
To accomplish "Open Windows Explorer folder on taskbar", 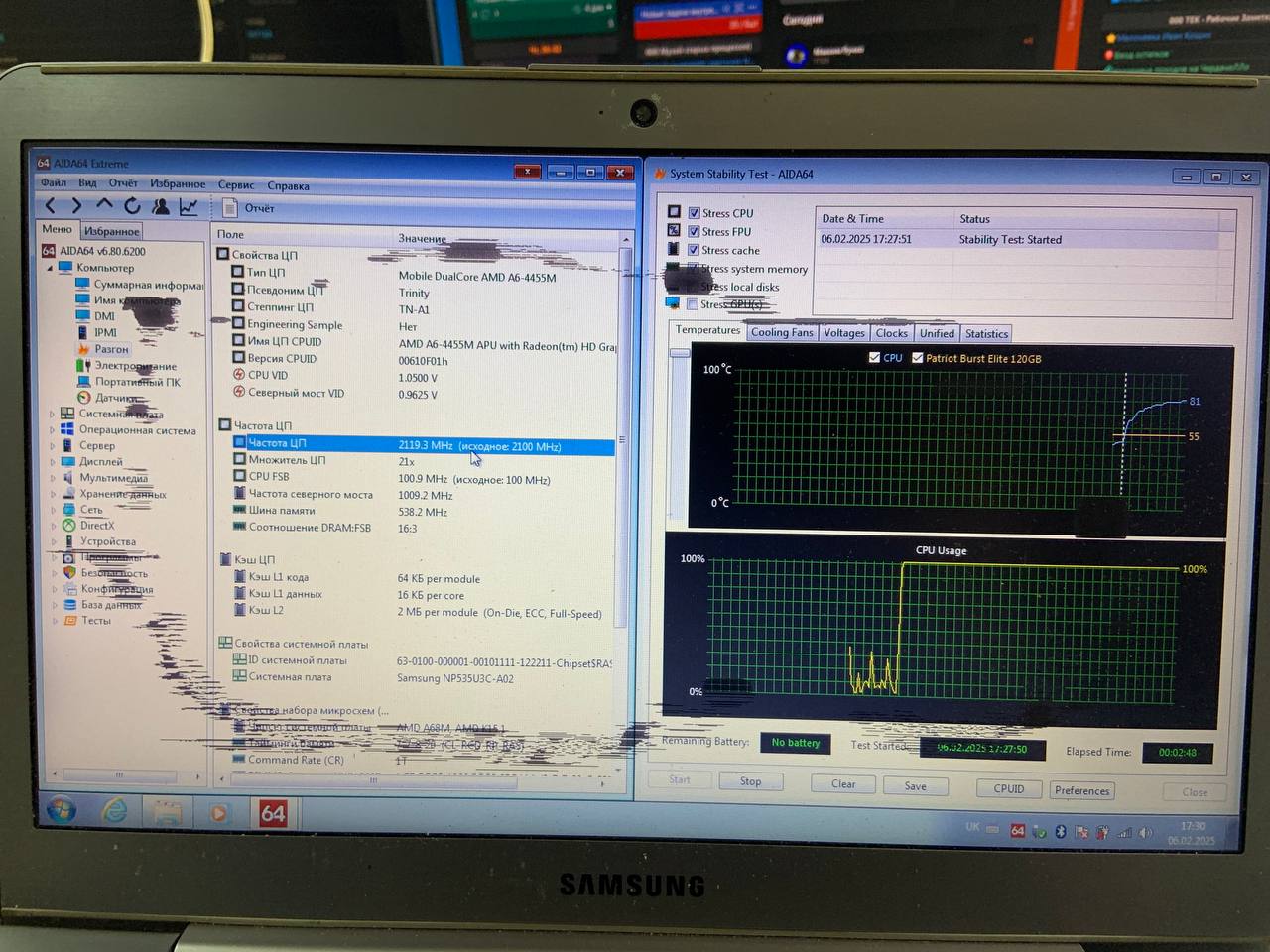I will (167, 813).
